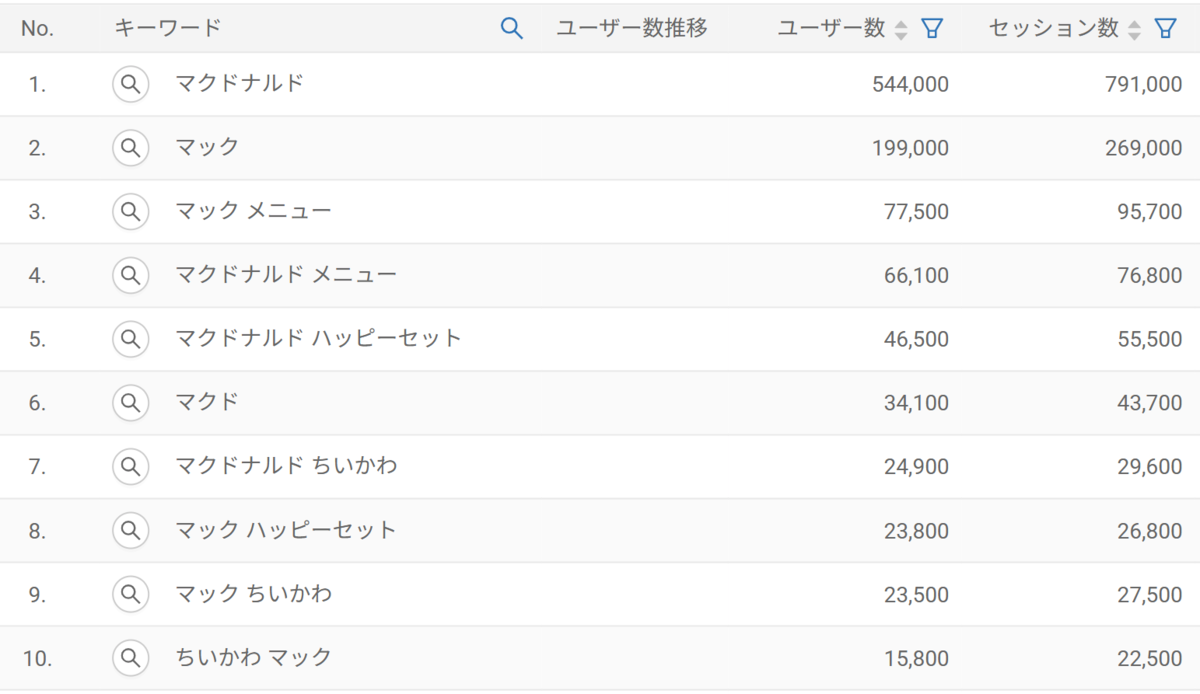
Task: Click the keyword search icon in the header
Action: (511, 29)
